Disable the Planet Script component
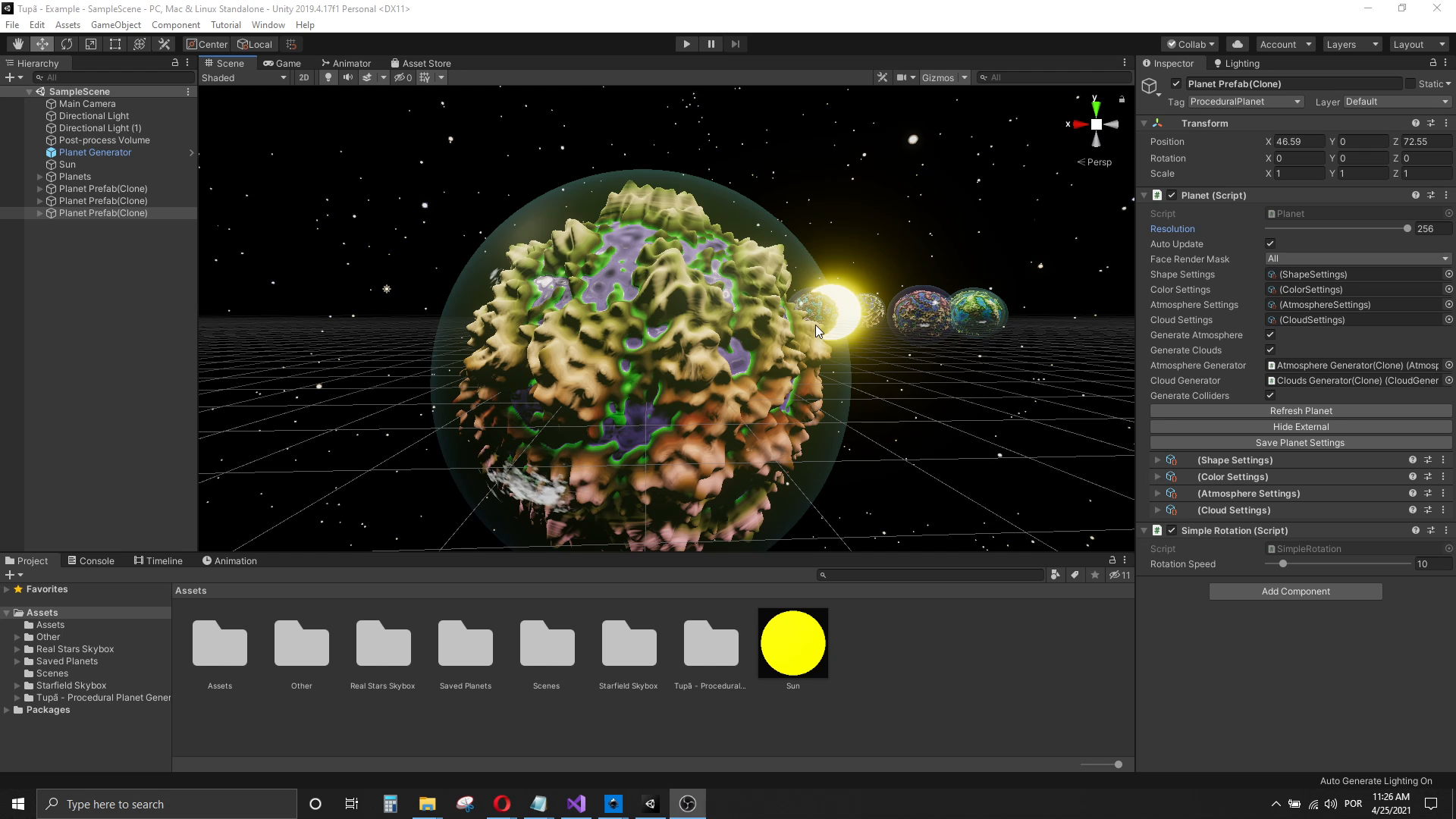 pos(1172,195)
